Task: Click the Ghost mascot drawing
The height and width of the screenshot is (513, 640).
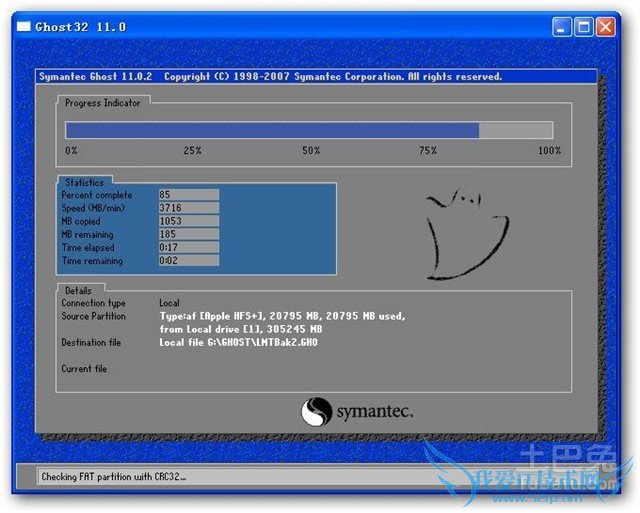Action: pyautogui.click(x=467, y=234)
